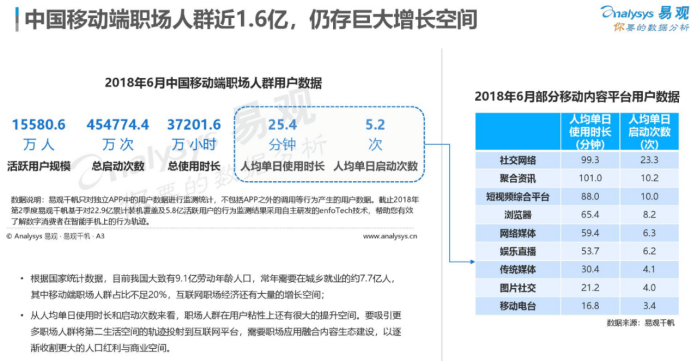Screen dimensions: 692x362
Task: Select the 短视频综合平台 row label
Action: (x=518, y=197)
